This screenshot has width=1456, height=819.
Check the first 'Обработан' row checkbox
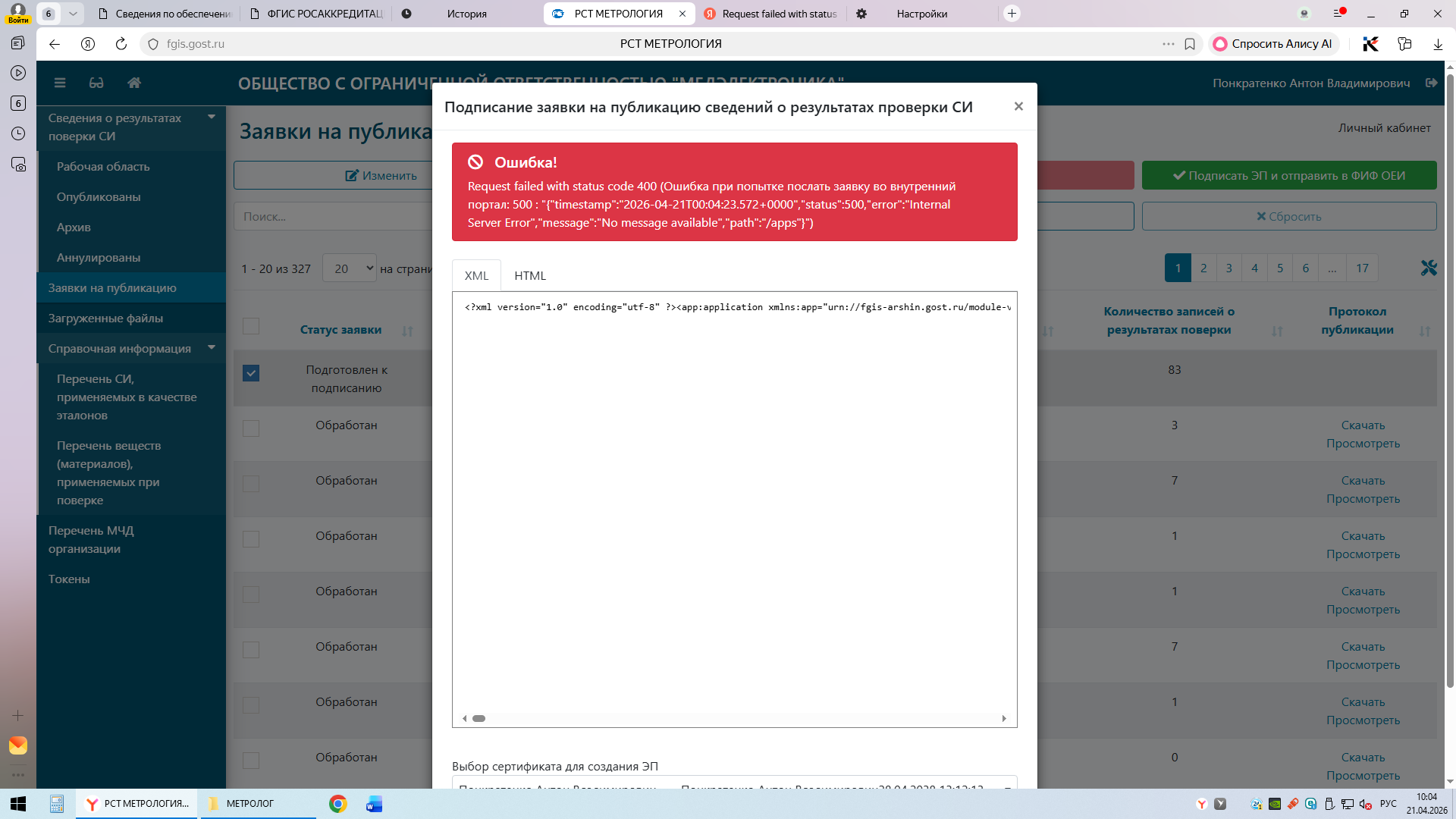pos(251,428)
